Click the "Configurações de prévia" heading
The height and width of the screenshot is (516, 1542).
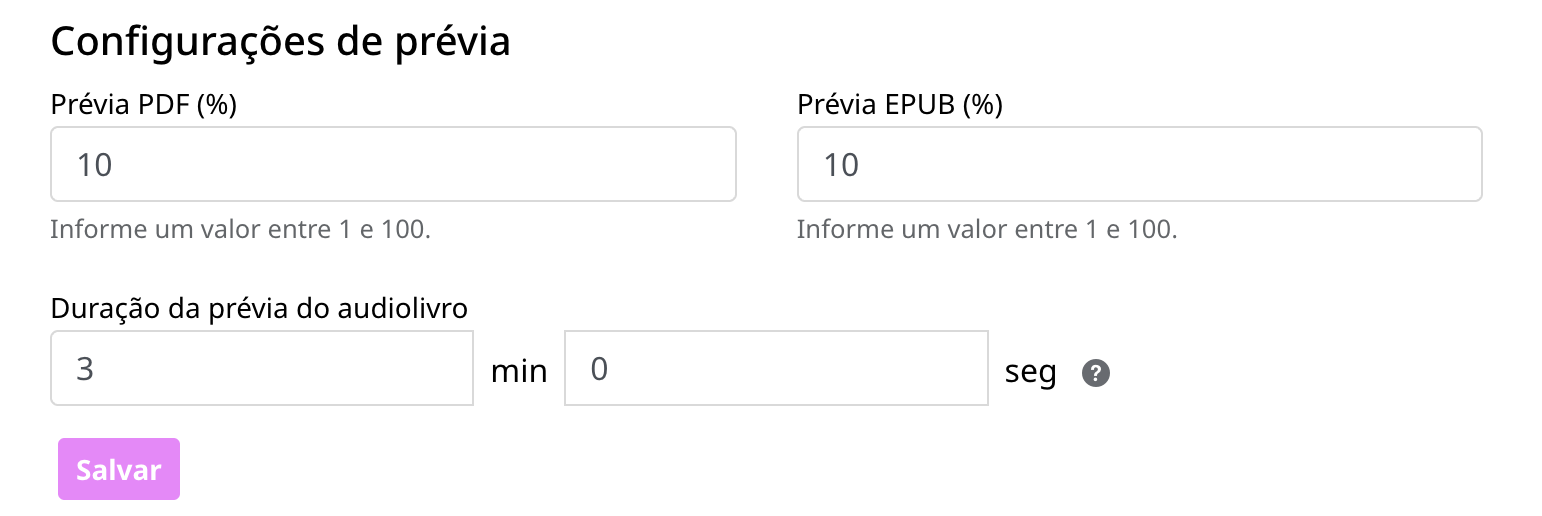click(x=281, y=41)
